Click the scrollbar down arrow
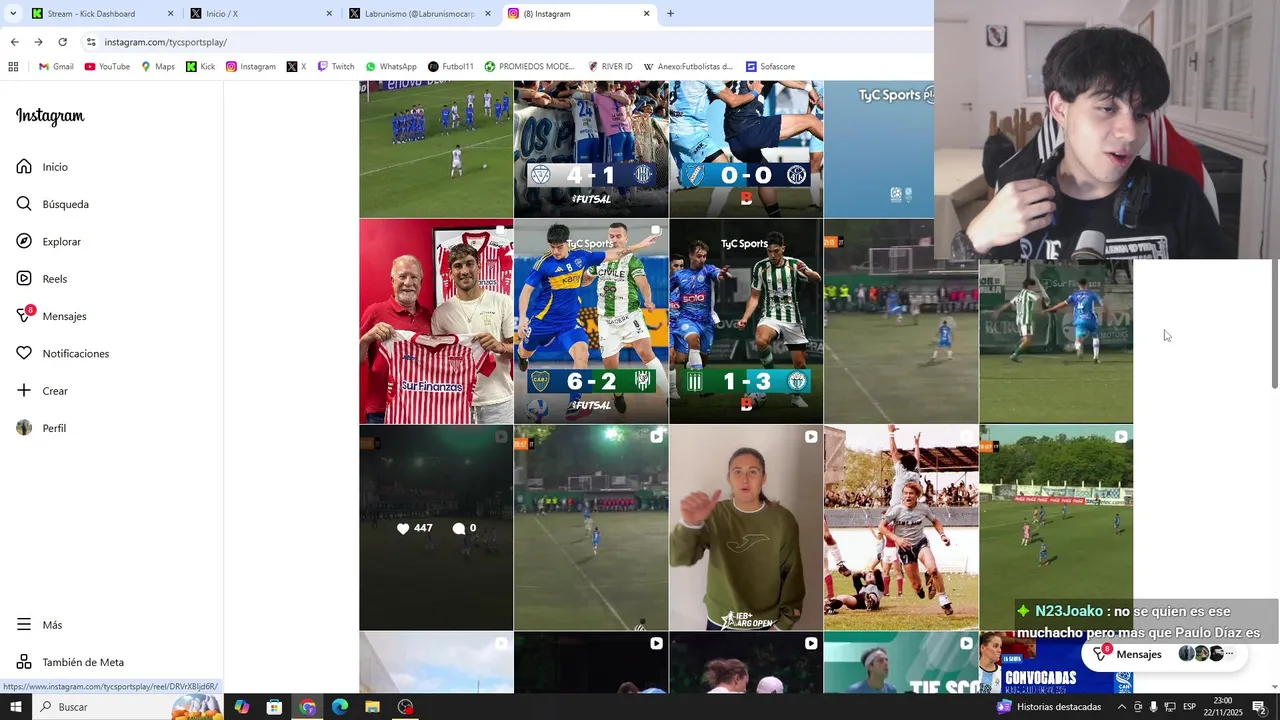 [1274, 688]
